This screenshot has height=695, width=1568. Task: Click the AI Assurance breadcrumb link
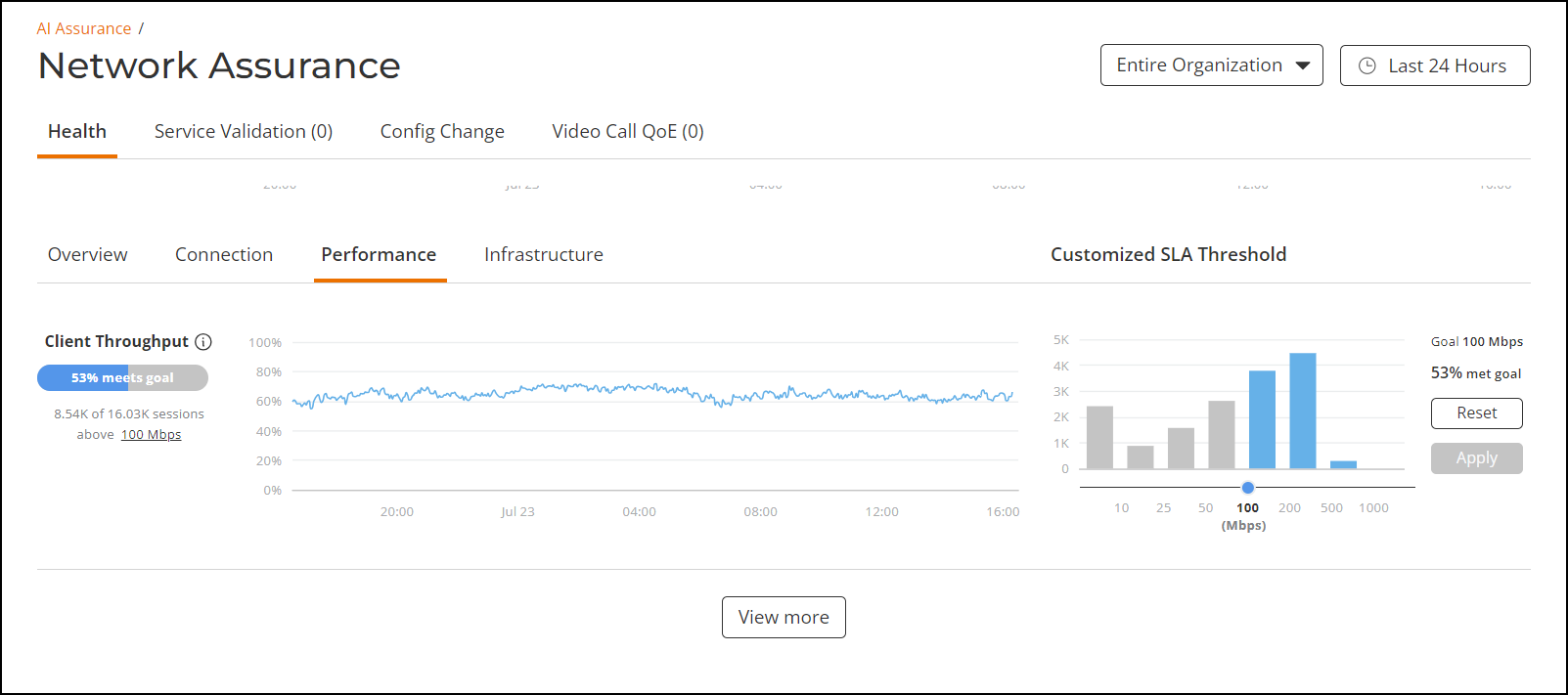click(x=84, y=29)
